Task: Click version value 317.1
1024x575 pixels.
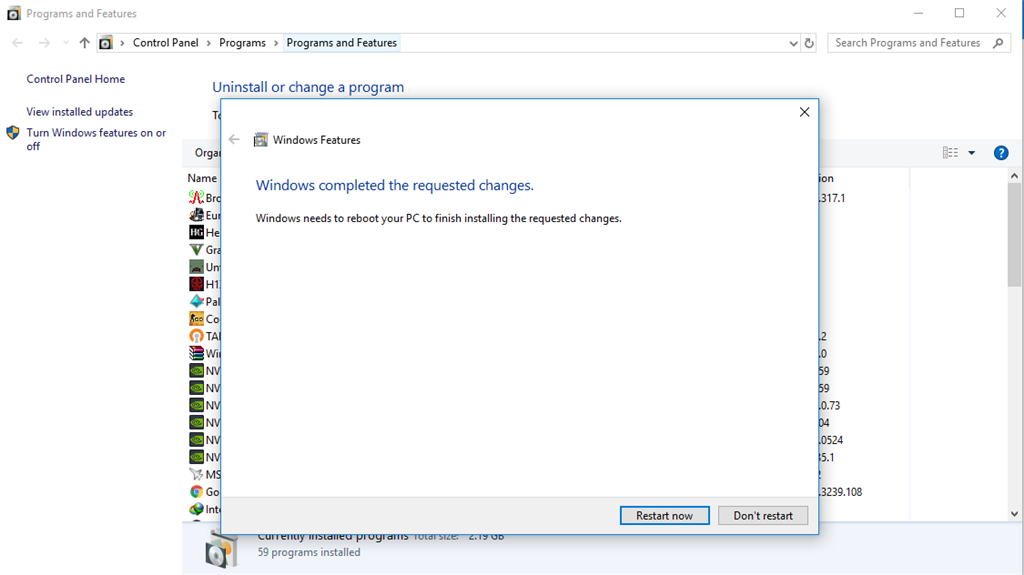Action: coord(832,198)
